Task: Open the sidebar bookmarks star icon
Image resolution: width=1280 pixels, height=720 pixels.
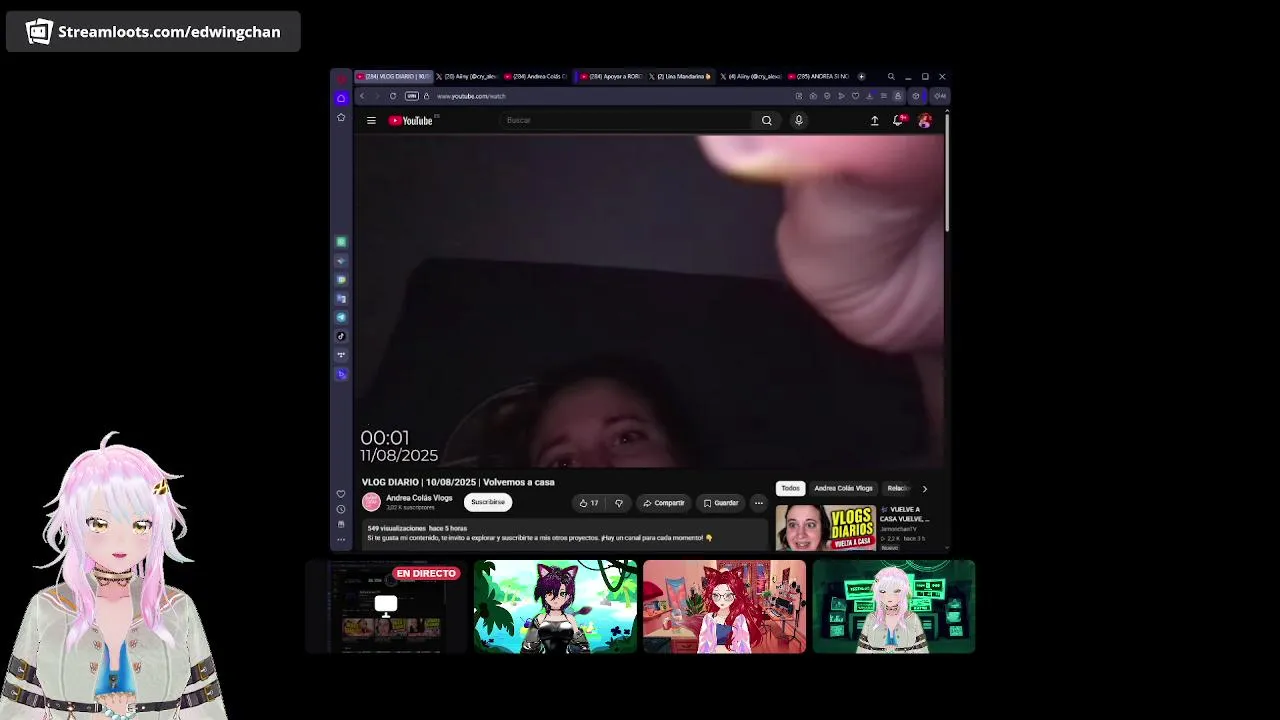Action: point(341,118)
